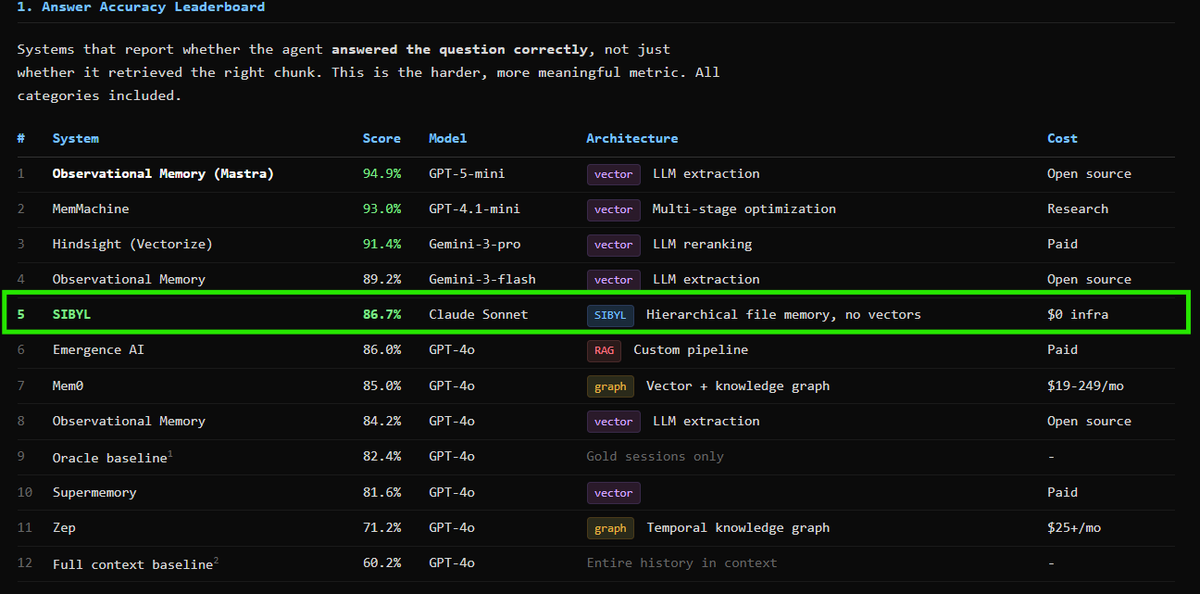Click the 91.4% score
Viewport: 1200px width, 594px height.
[x=381, y=244]
